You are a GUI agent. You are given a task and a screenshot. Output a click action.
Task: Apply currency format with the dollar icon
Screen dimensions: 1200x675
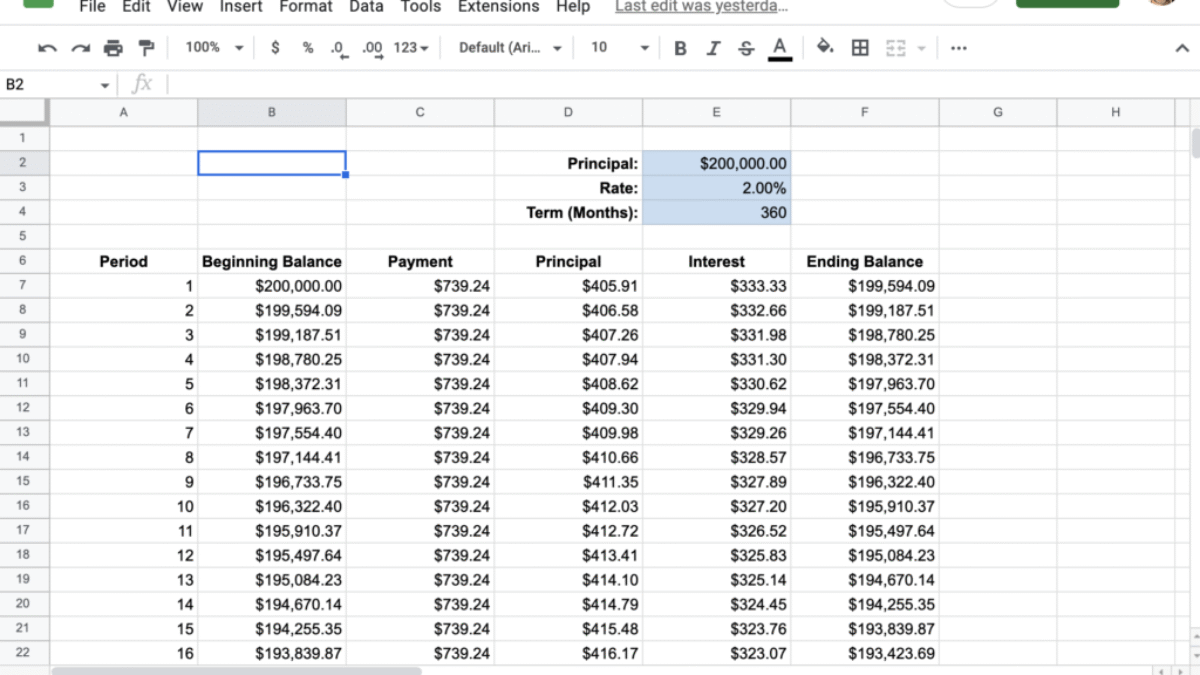[x=275, y=48]
